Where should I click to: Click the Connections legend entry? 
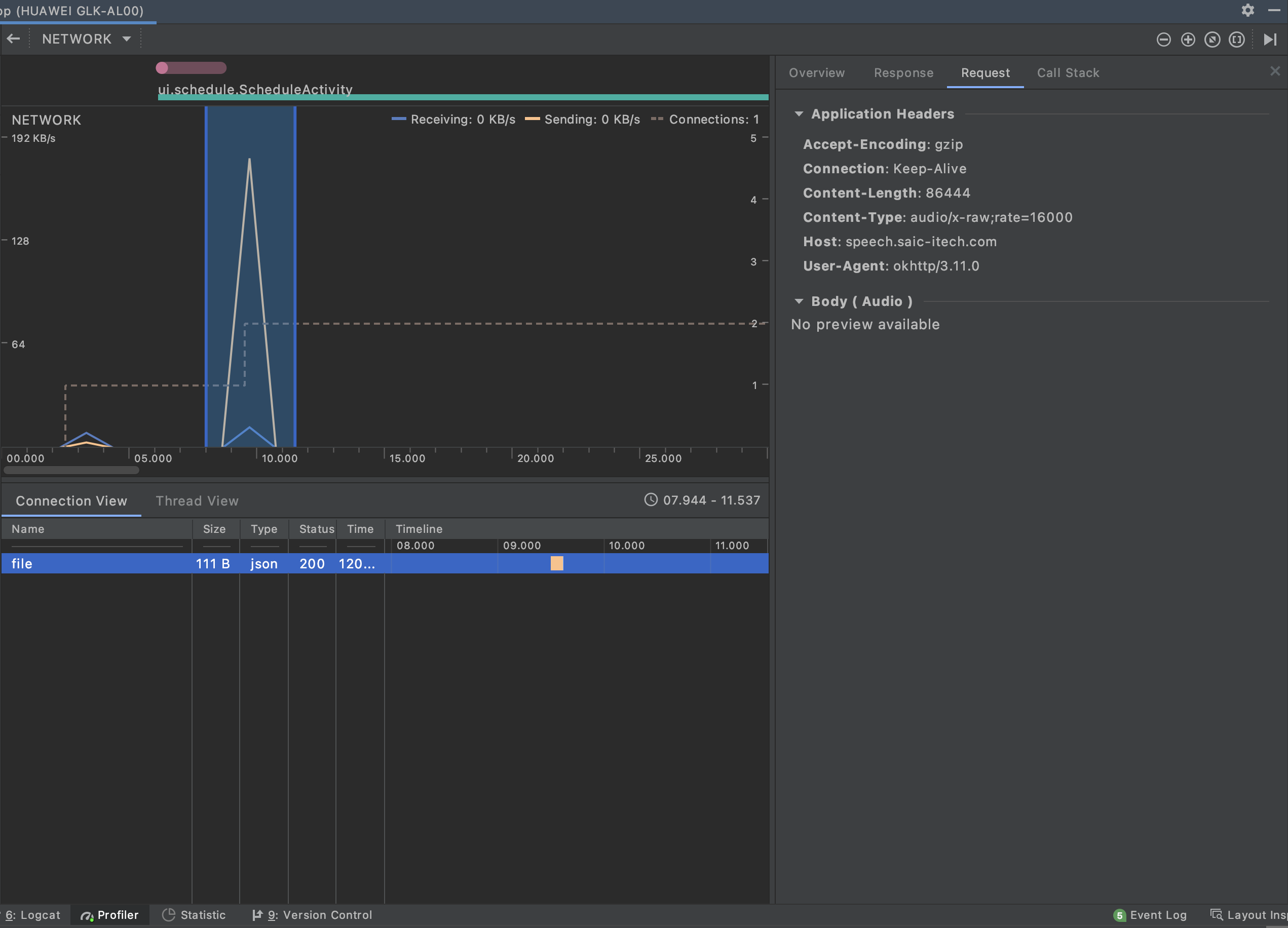coord(705,119)
